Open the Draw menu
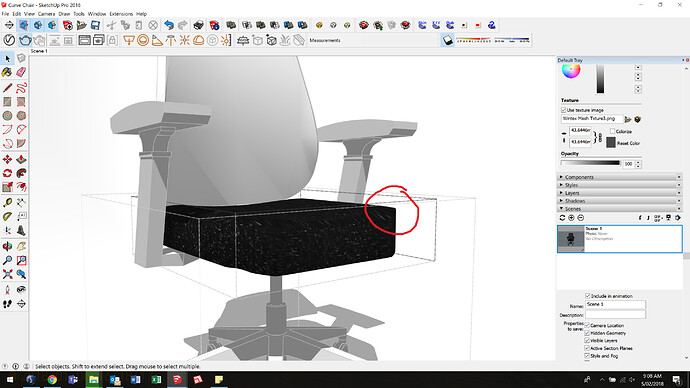The height and width of the screenshot is (388, 690). pyautogui.click(x=64, y=14)
